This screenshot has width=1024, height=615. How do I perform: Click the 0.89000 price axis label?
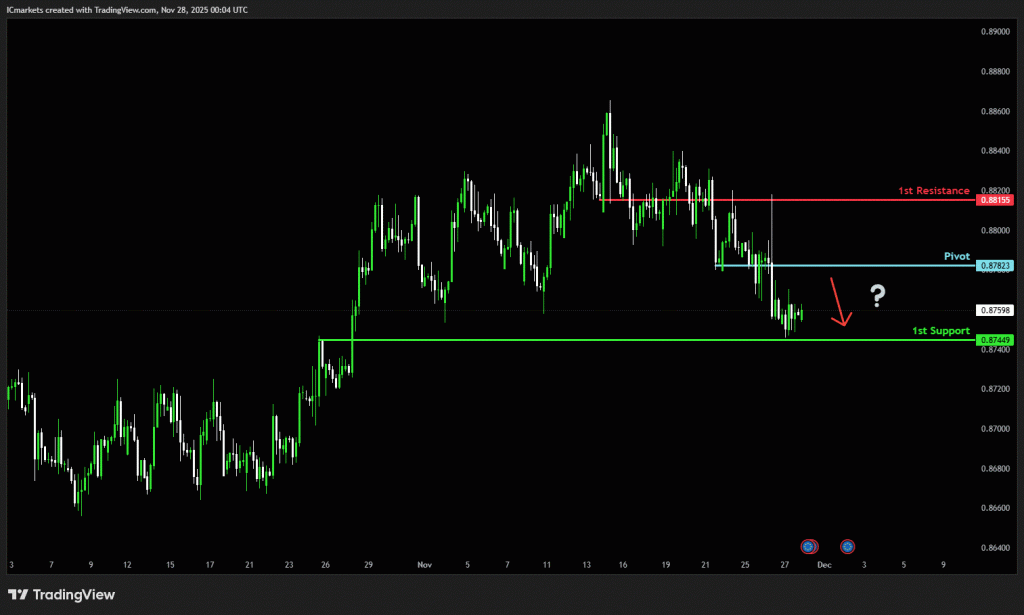[x=994, y=32]
